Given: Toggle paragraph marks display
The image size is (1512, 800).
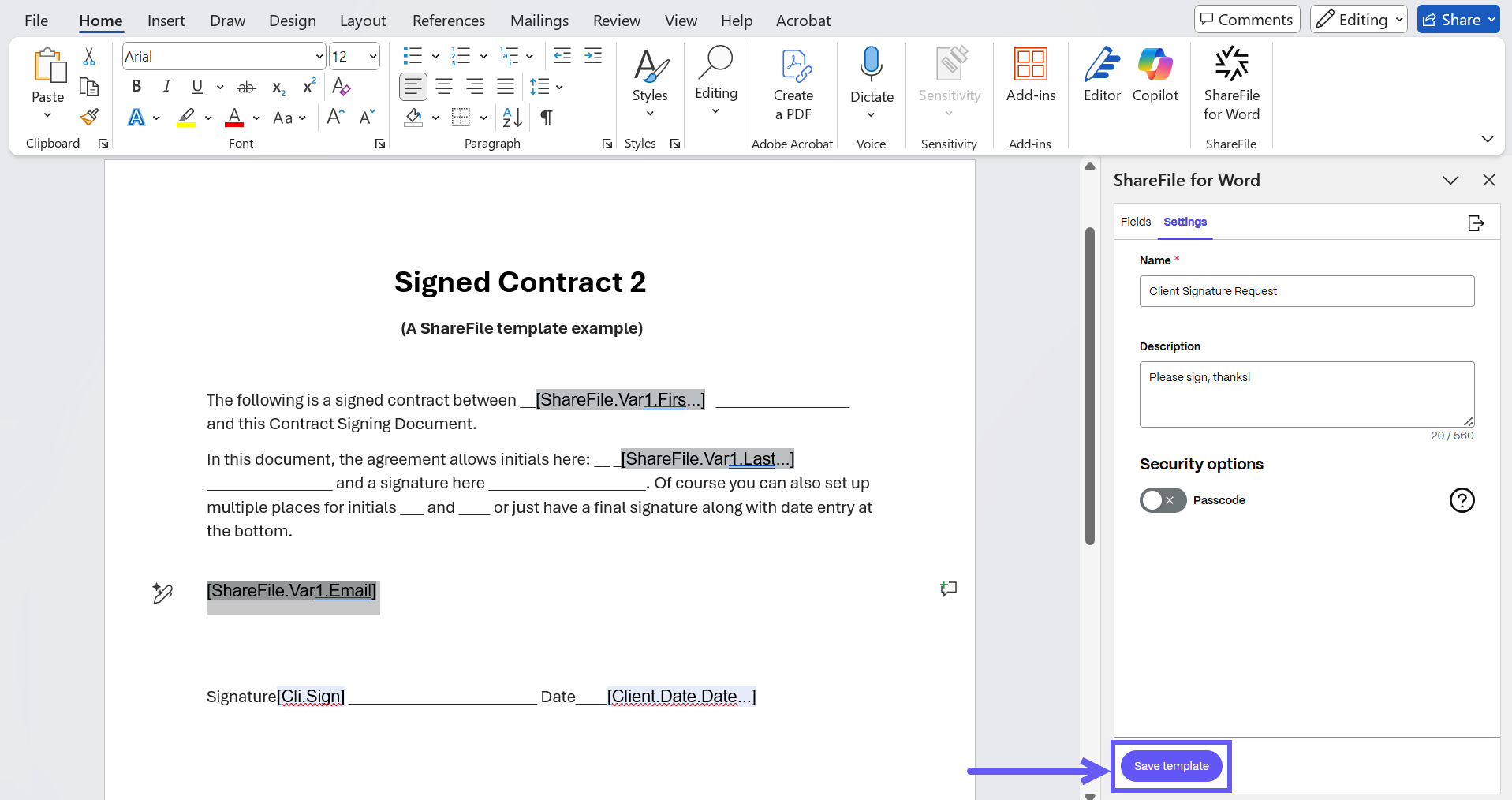Looking at the screenshot, I should coord(546,118).
